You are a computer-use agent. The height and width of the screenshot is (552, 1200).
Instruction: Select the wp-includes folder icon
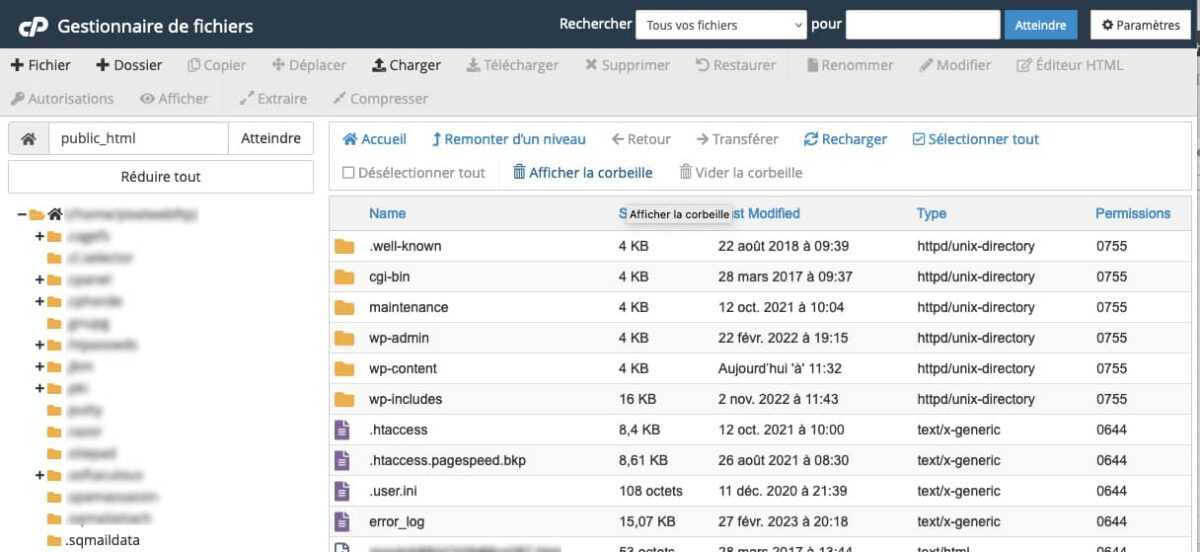pos(345,399)
